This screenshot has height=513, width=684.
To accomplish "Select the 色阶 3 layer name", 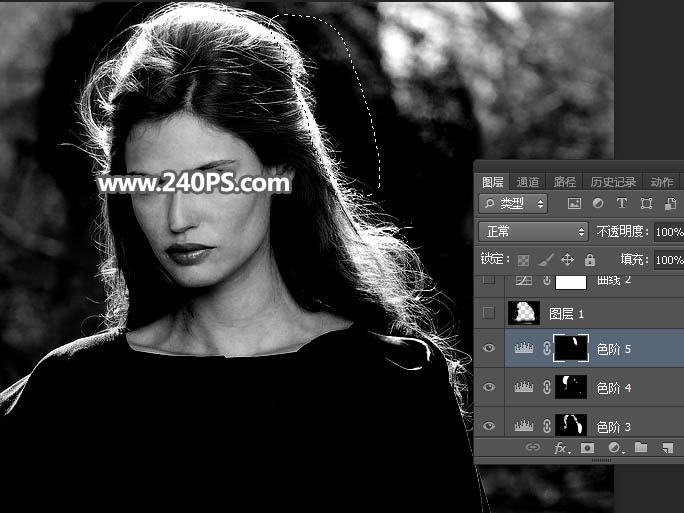I will [x=613, y=426].
